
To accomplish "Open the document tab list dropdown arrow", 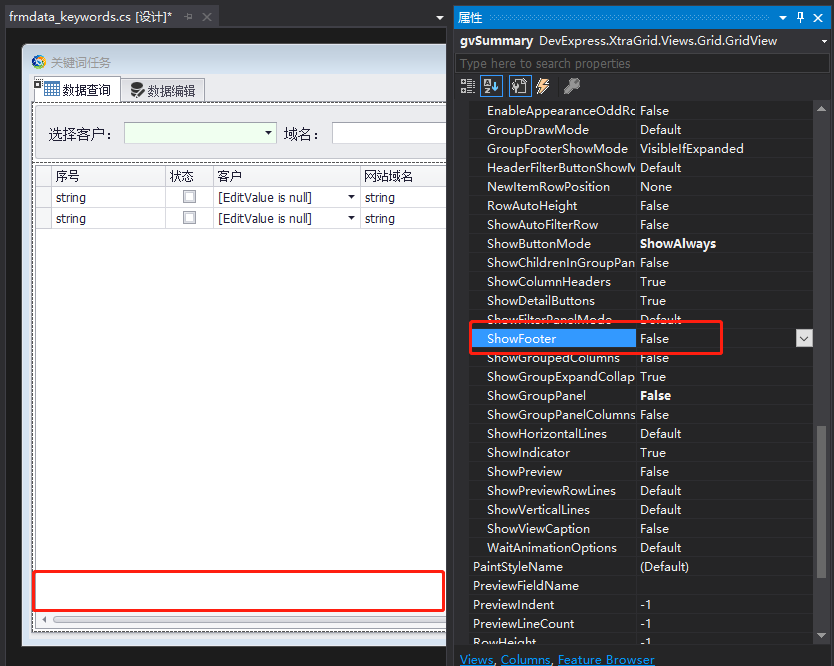I will 440,18.
